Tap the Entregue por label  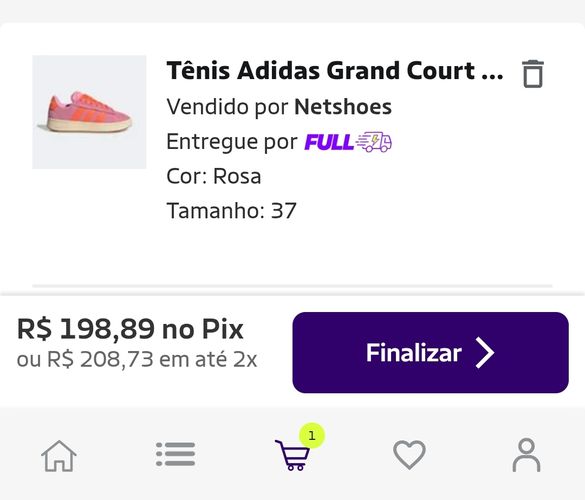(x=232, y=142)
